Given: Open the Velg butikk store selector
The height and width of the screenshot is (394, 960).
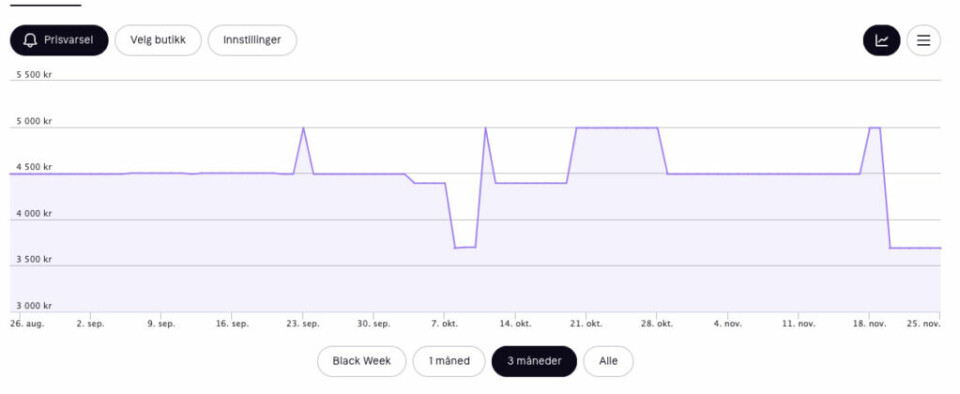Looking at the screenshot, I should [x=158, y=40].
